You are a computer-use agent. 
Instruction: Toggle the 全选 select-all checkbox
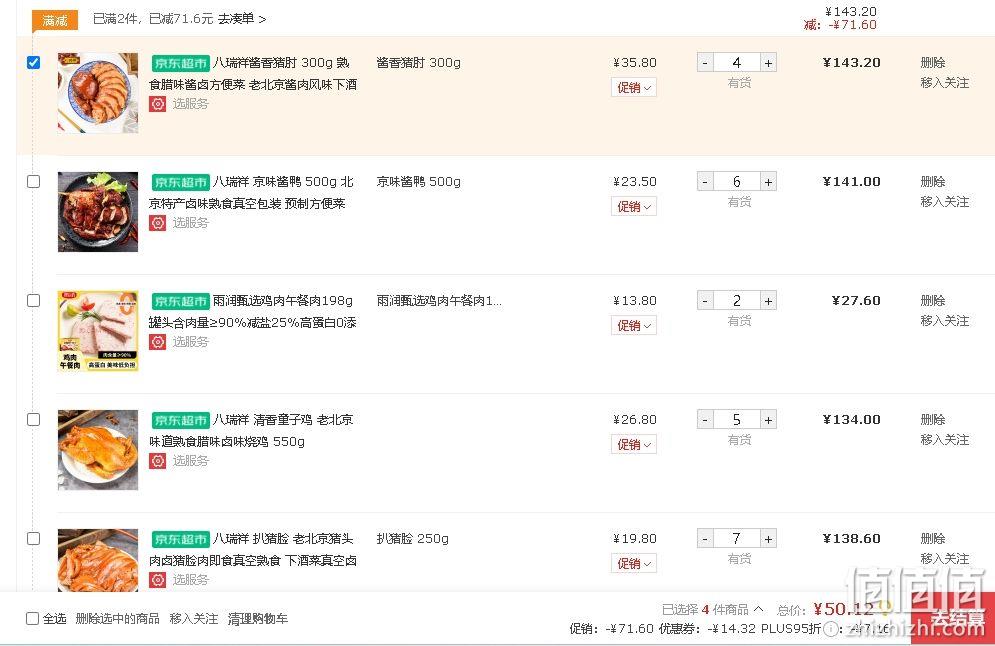32,618
